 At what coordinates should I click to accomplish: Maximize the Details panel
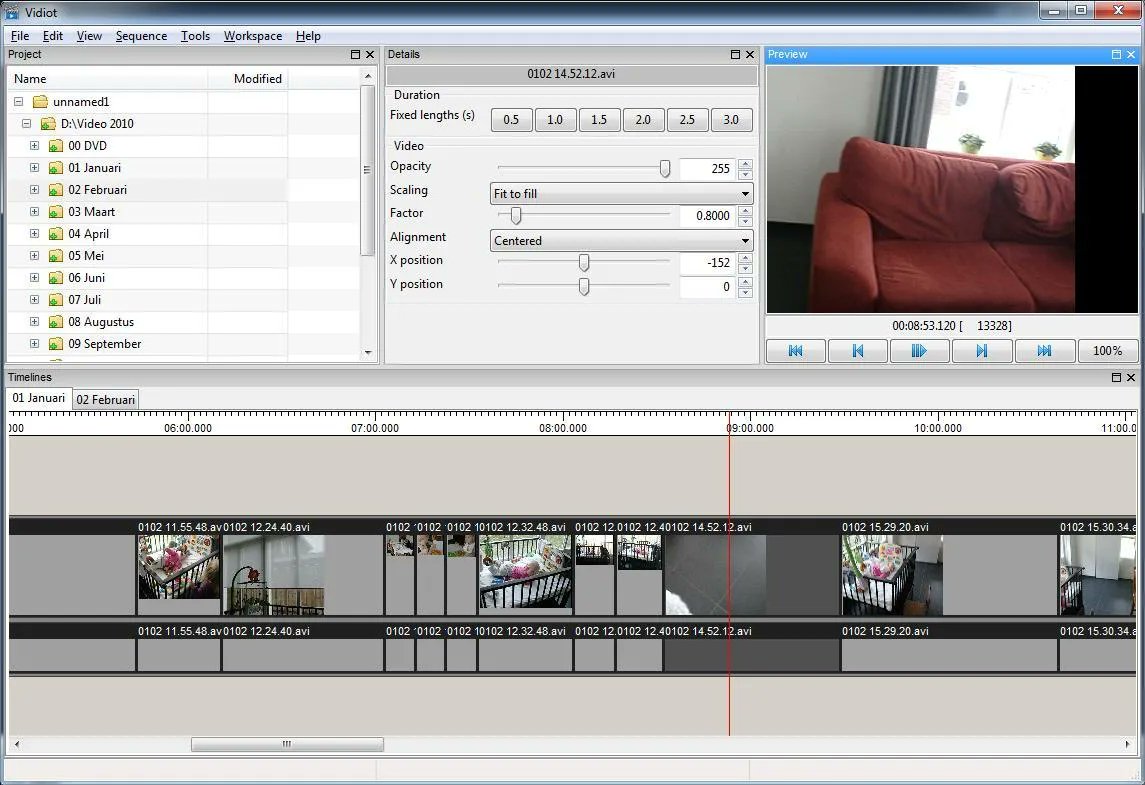tap(735, 55)
